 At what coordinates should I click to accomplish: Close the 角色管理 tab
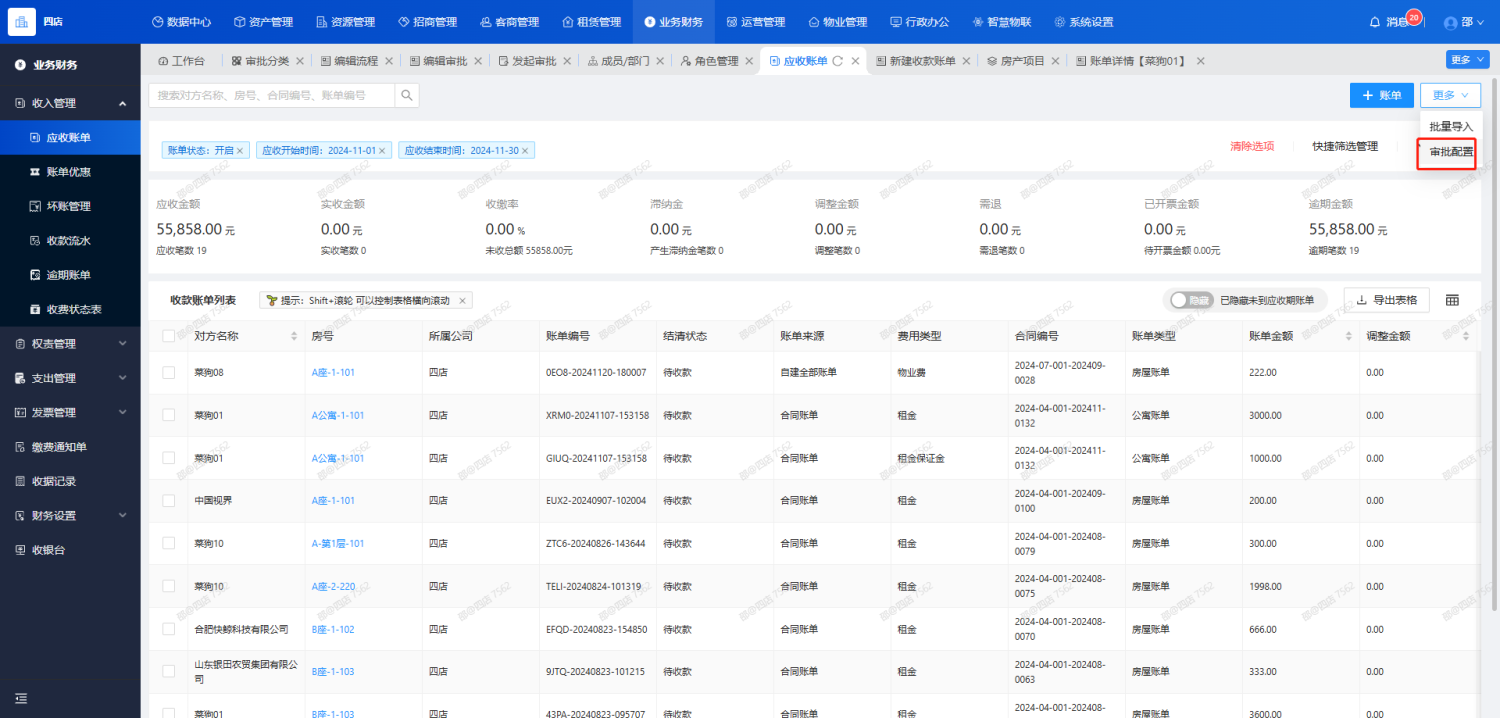pyautogui.click(x=749, y=61)
